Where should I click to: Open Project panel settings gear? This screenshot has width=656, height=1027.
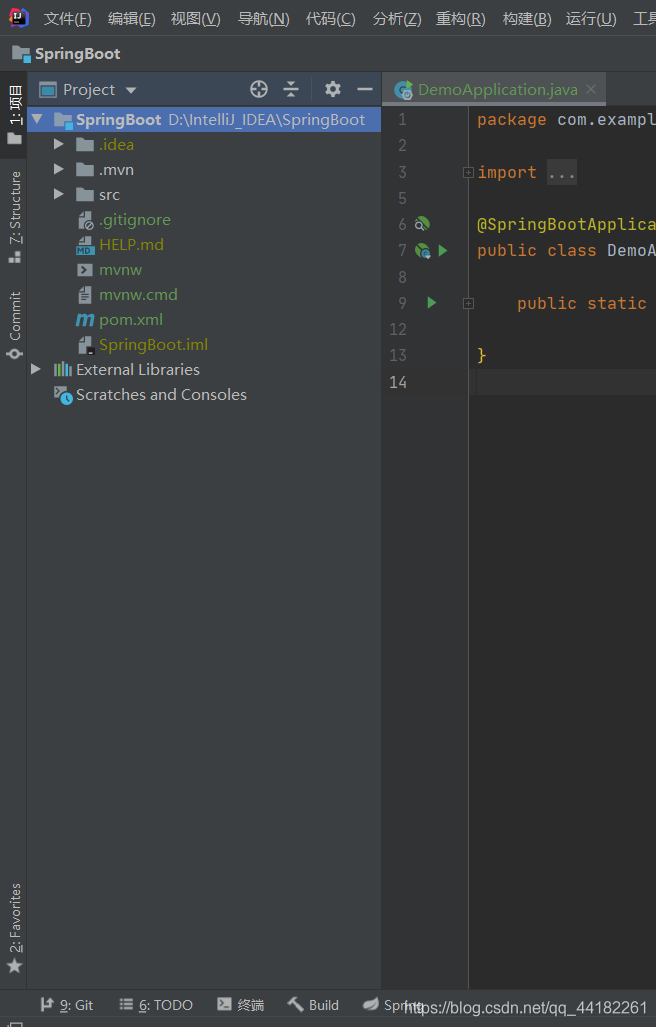point(333,89)
